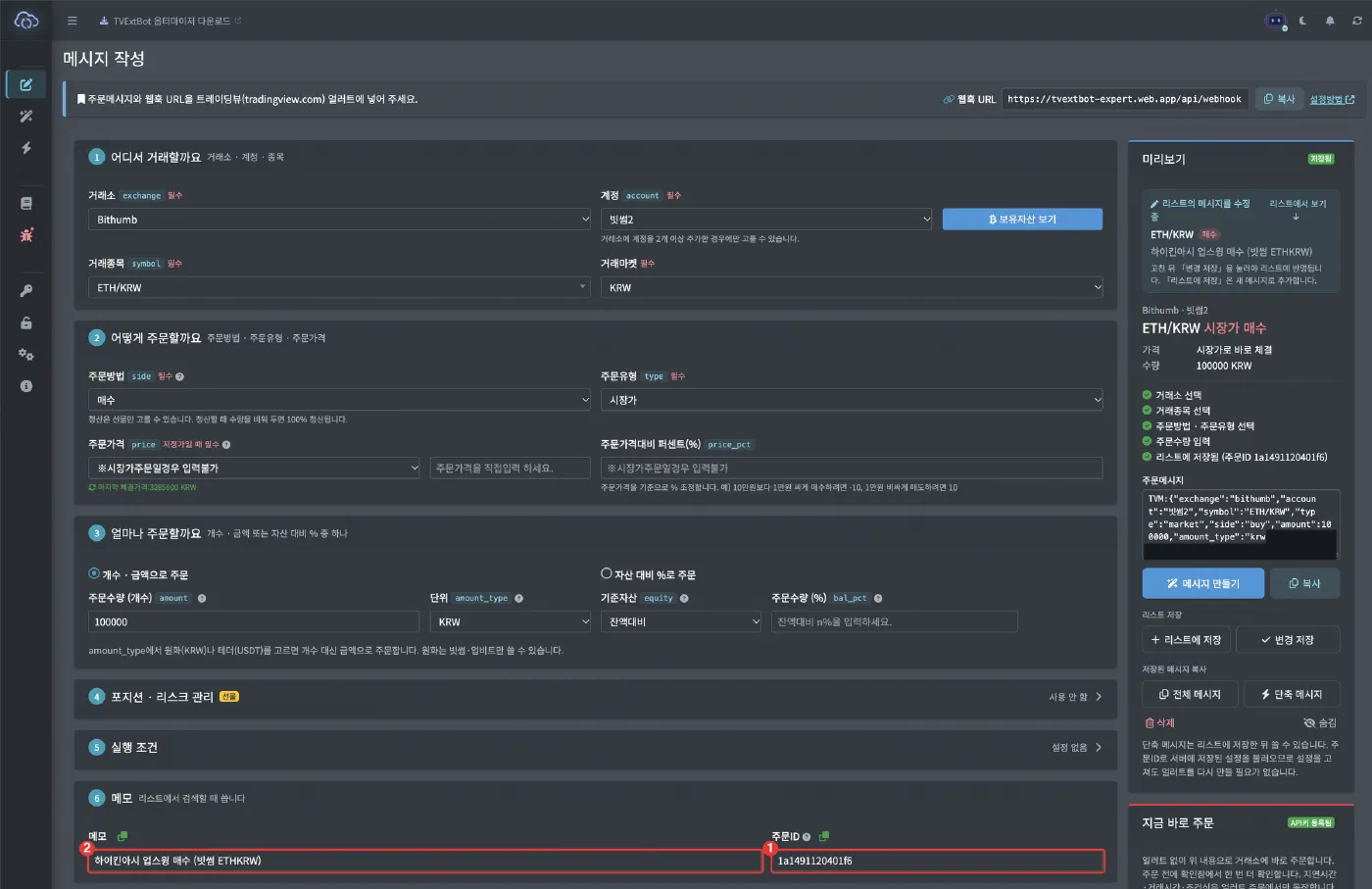Toggle dark mode moon icon
Viewport: 1372px width, 889px height.
(1302, 21)
